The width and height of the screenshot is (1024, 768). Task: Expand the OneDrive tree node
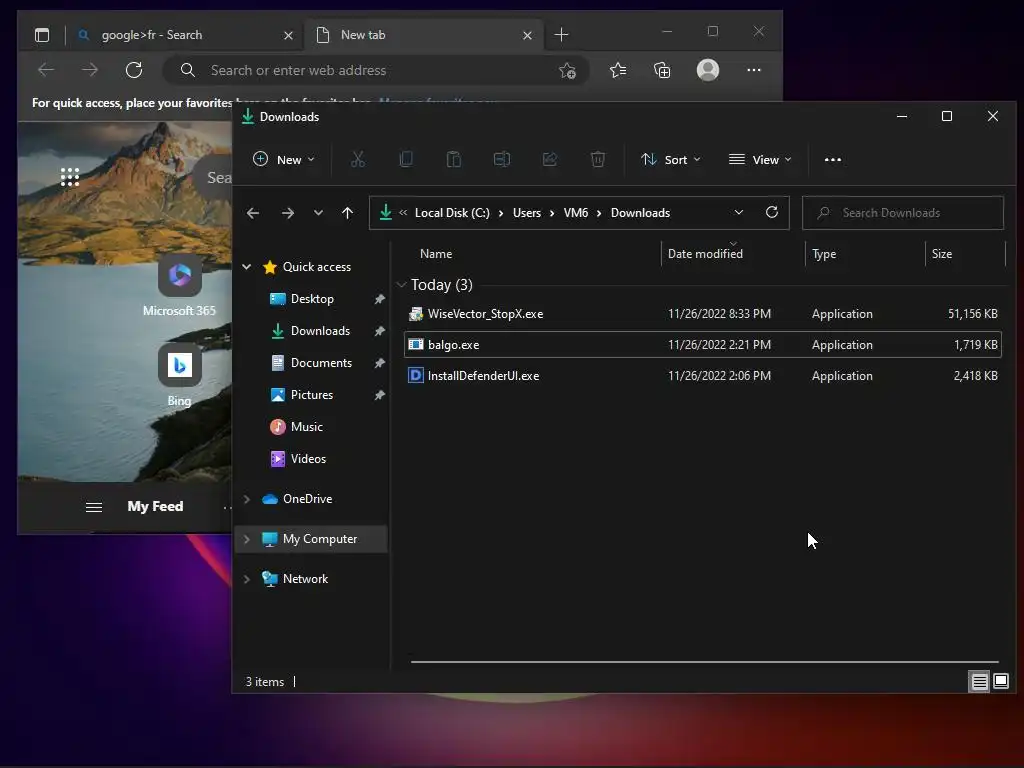tap(247, 499)
